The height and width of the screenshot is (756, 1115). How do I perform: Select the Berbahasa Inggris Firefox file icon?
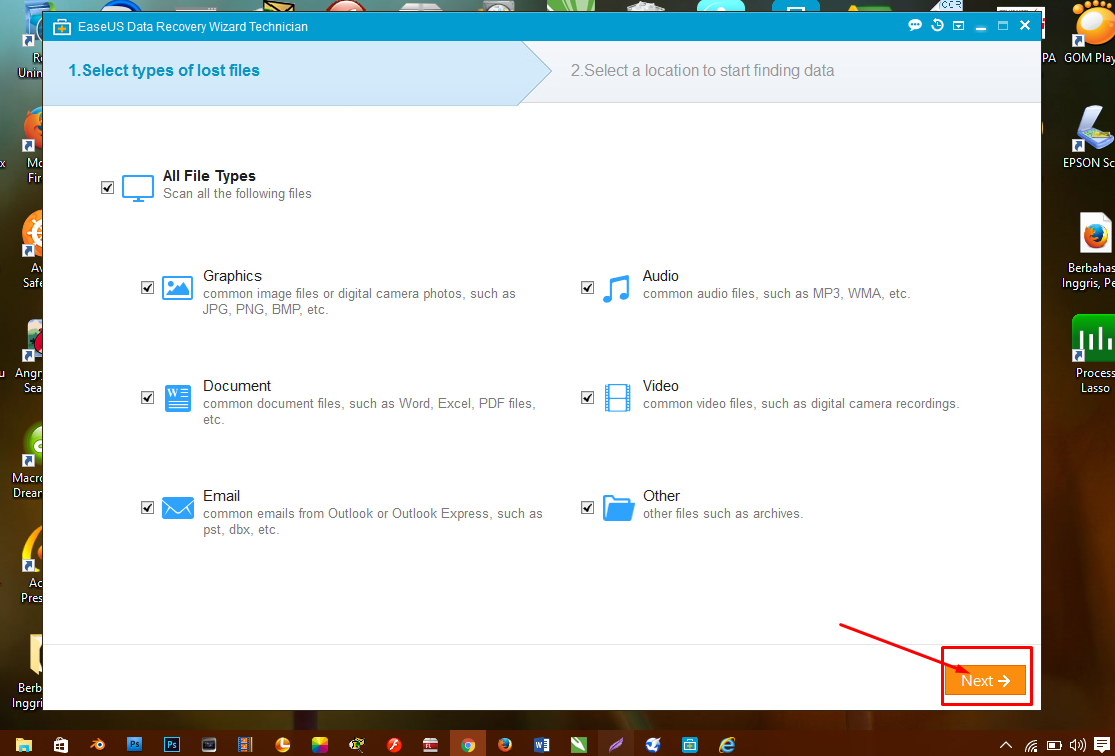coord(1090,251)
